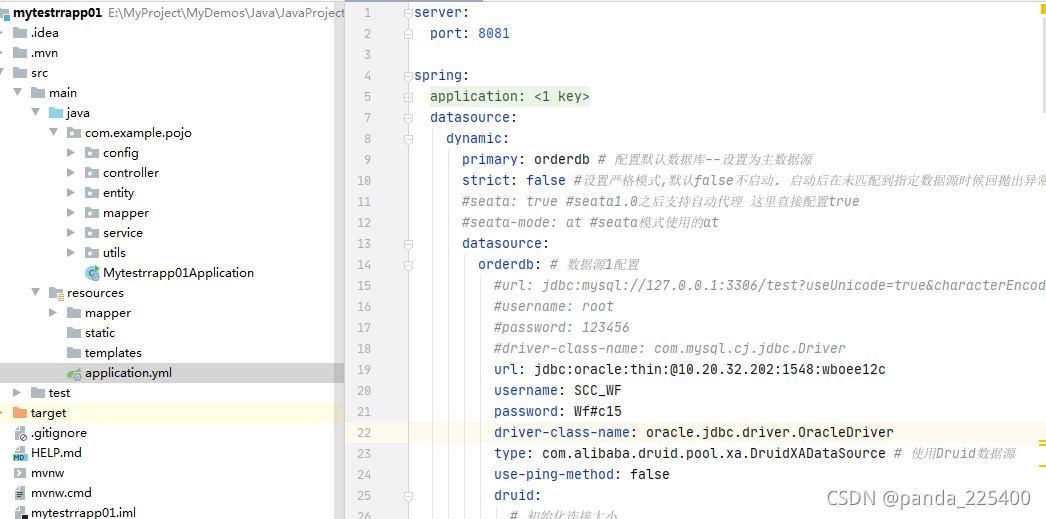
Task: Click the password value Wf#c15
Action: click(x=598, y=412)
